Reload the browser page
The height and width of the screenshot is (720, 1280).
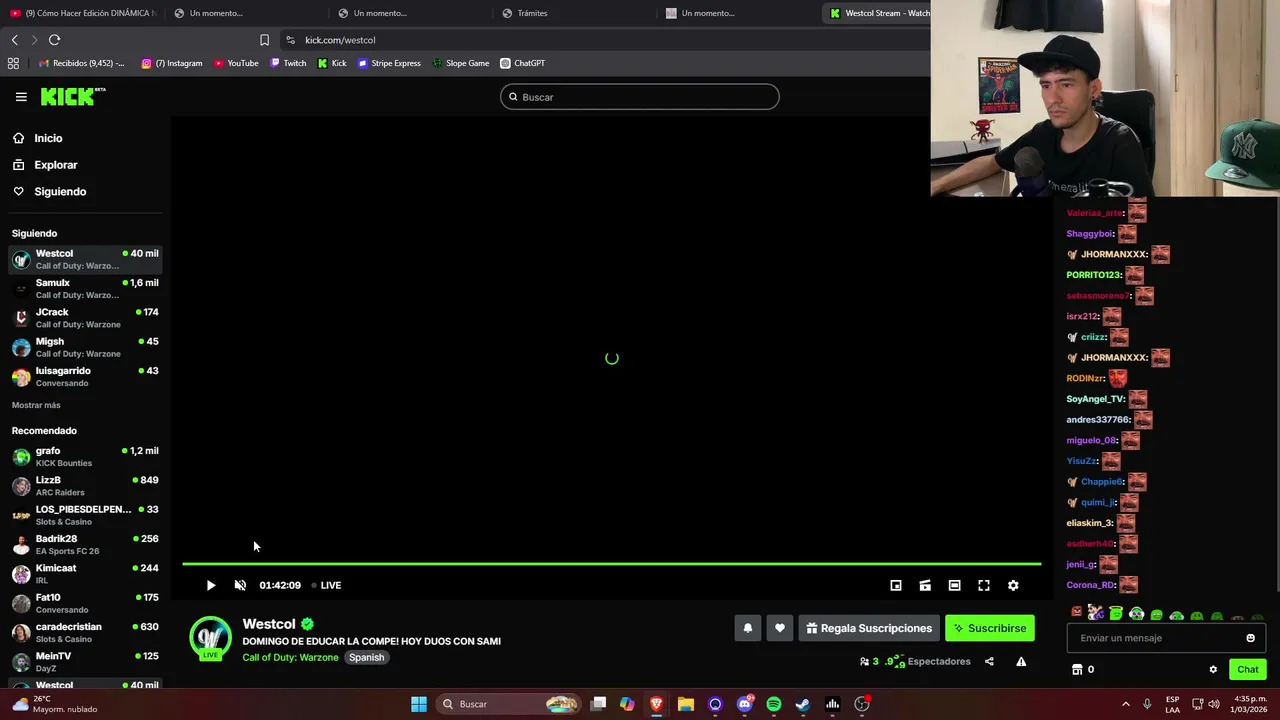coord(54,40)
